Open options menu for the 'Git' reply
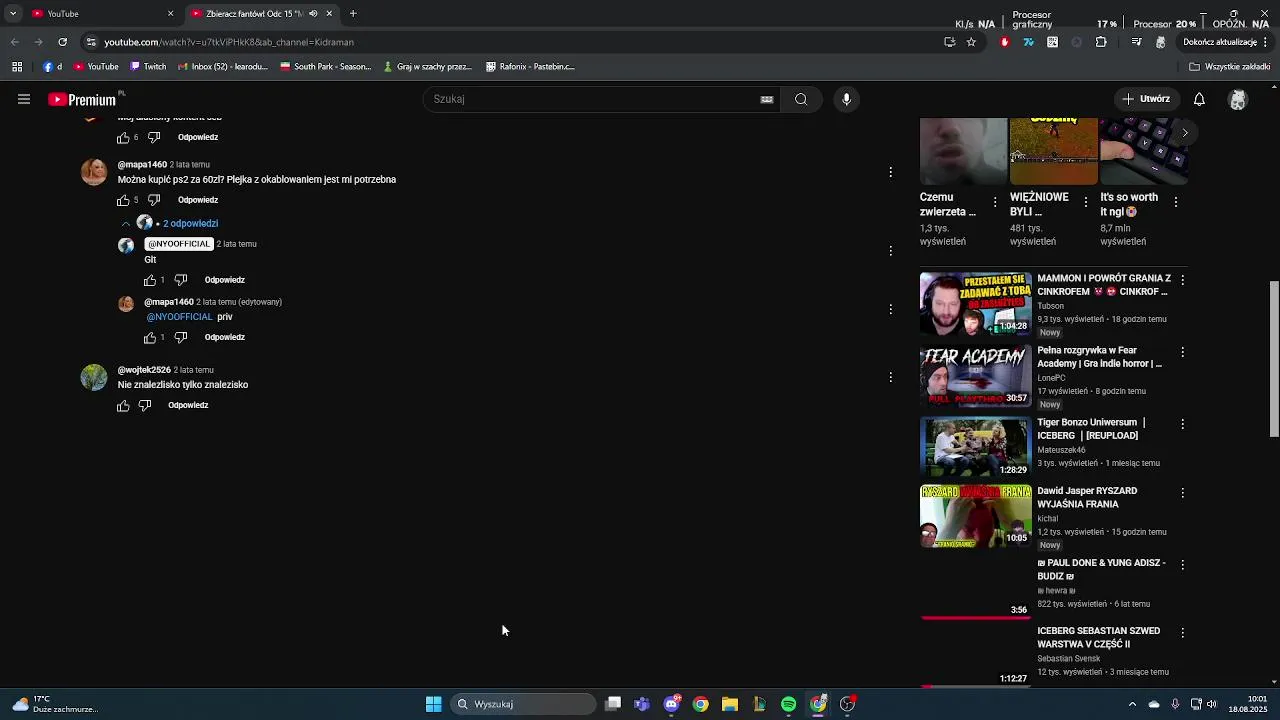Image resolution: width=1280 pixels, height=720 pixels. [890, 251]
